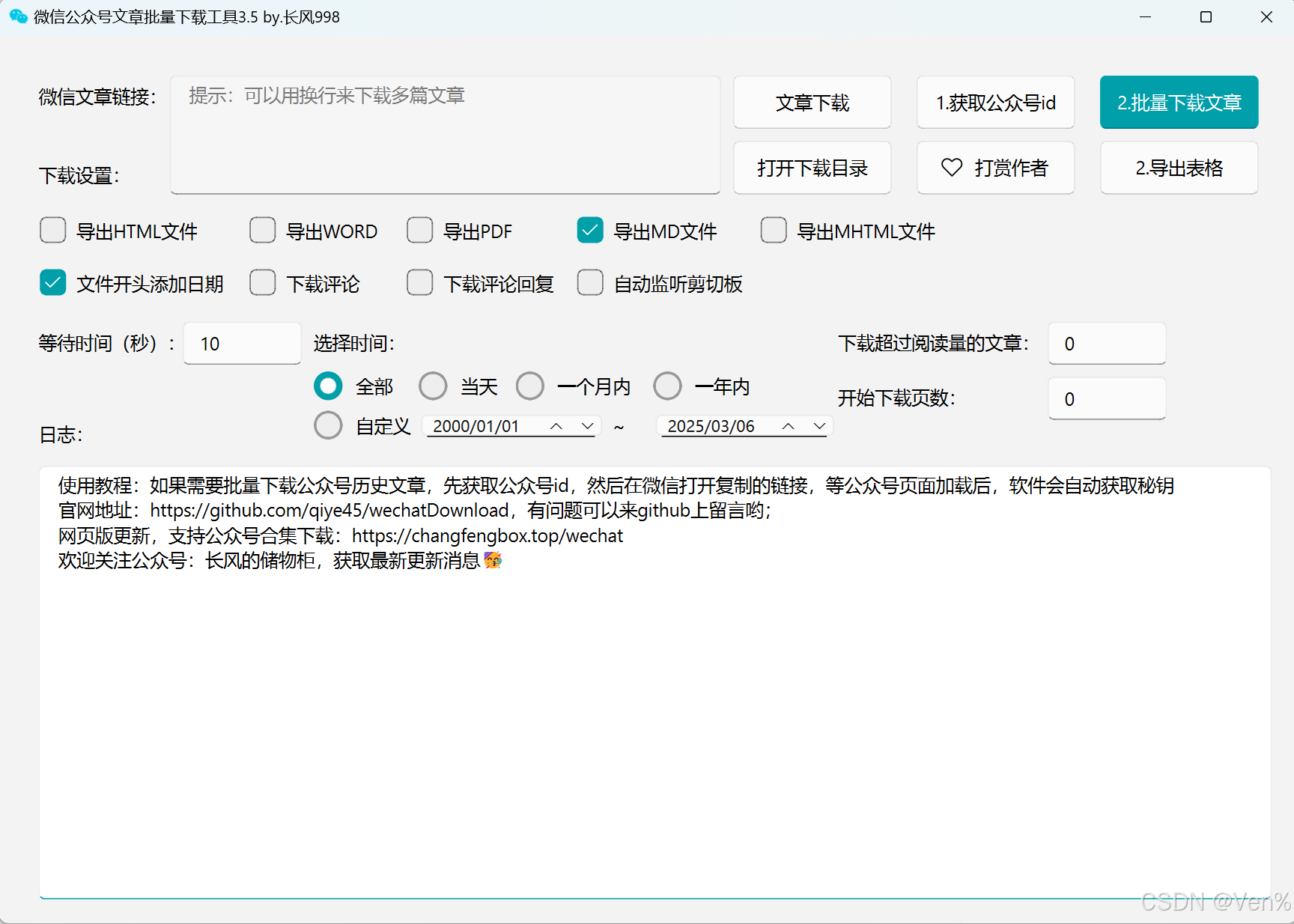1294x924 pixels.
Task: Click the 文章下载 button
Action: (812, 103)
